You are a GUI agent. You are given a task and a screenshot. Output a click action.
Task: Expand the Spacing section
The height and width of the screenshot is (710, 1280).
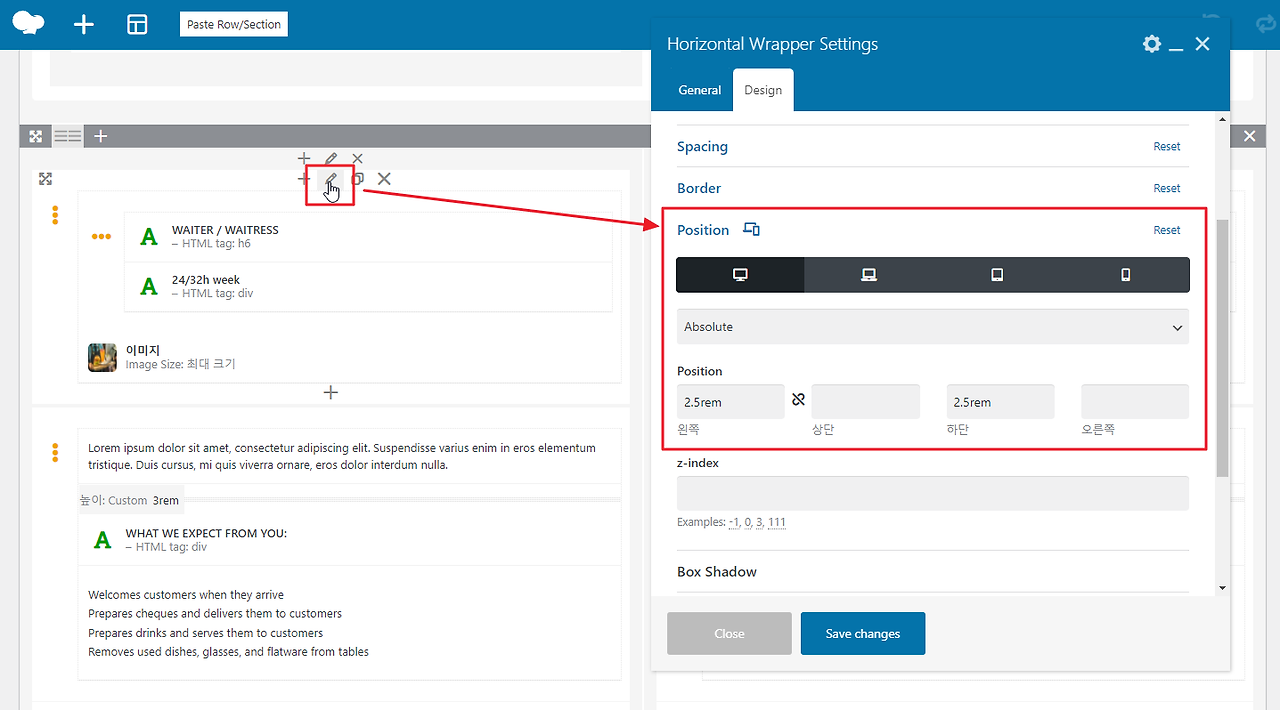coord(702,146)
